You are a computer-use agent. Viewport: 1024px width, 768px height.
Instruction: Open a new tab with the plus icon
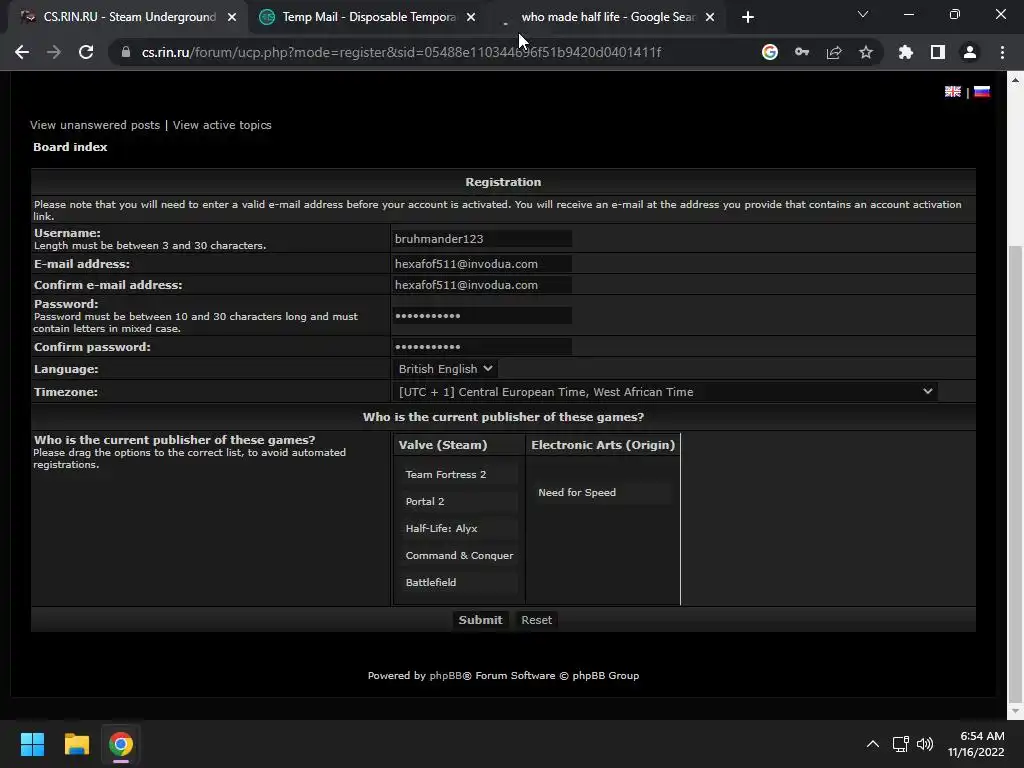coord(748,17)
